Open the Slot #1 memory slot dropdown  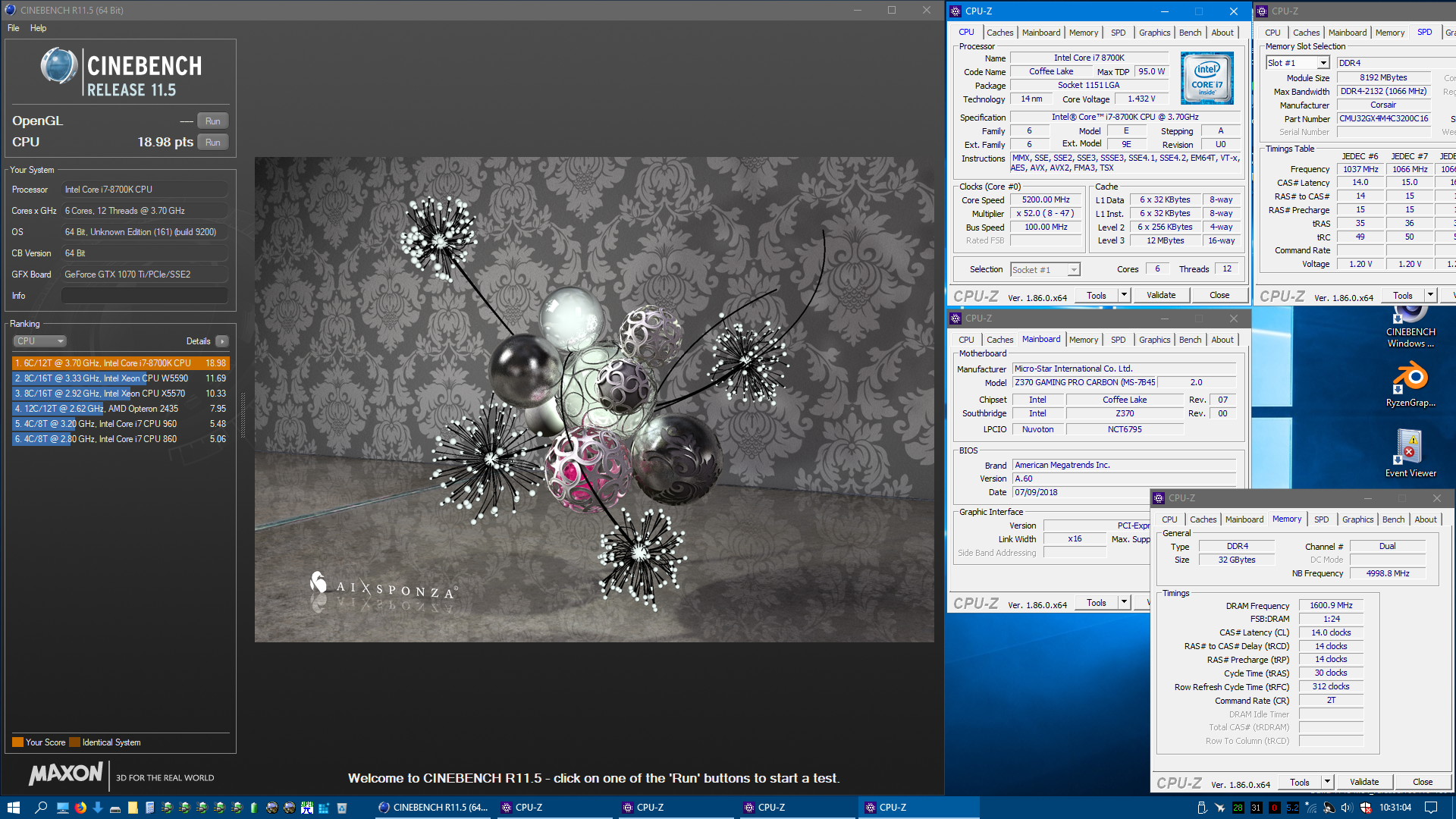(x=1298, y=63)
